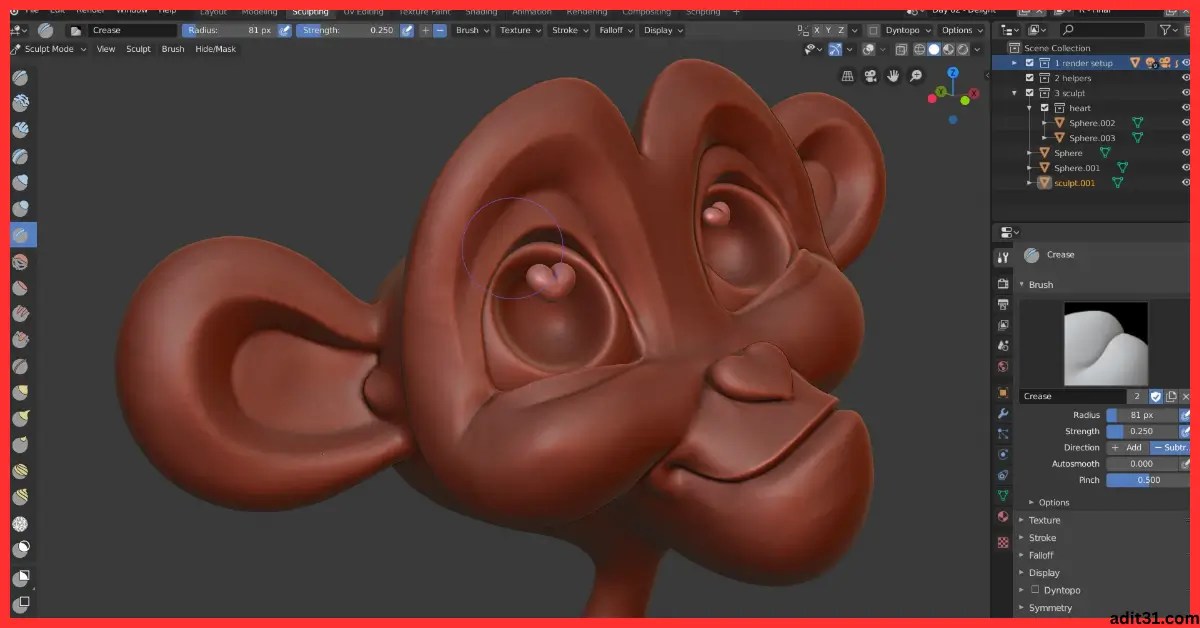The image size is (1200, 628).
Task: Open the Options dropdown in header
Action: click(x=962, y=30)
